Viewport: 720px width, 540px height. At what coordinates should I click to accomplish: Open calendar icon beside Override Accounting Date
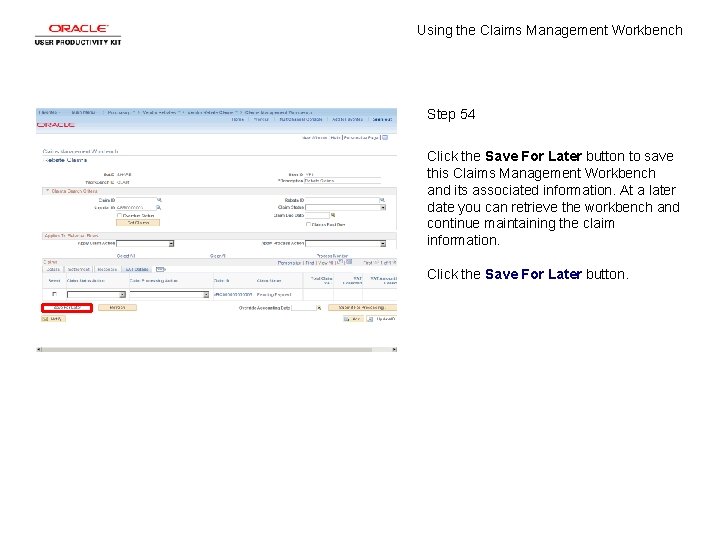click(319, 308)
